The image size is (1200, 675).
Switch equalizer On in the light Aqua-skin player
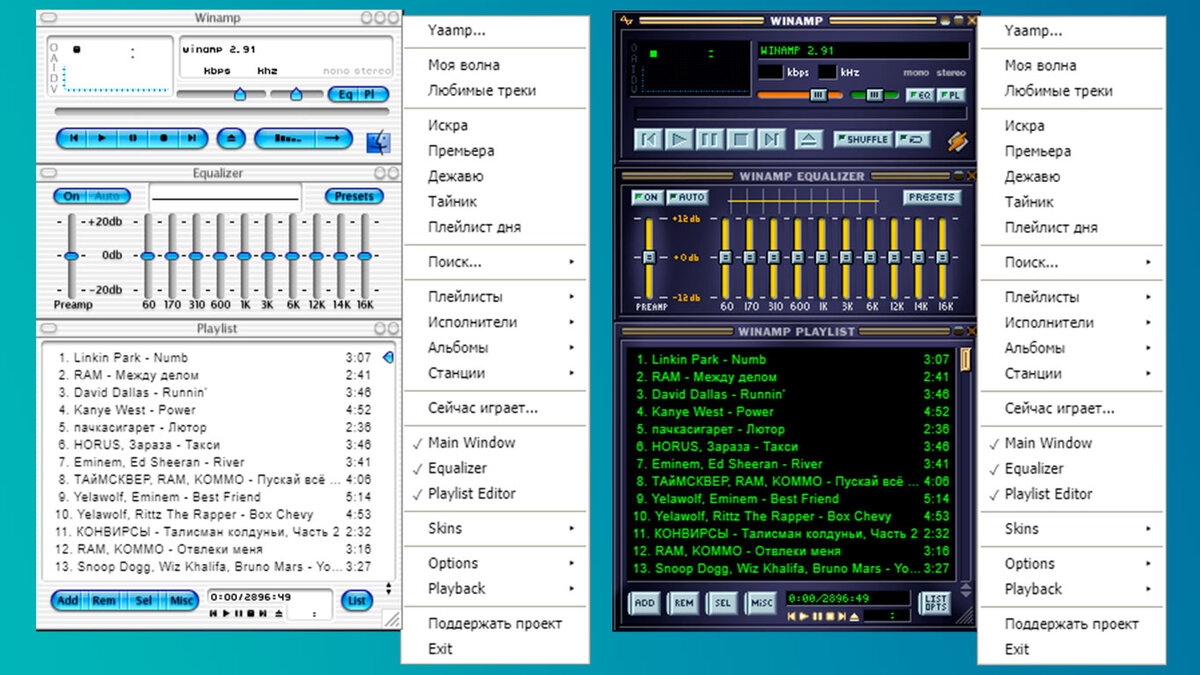(x=71, y=196)
